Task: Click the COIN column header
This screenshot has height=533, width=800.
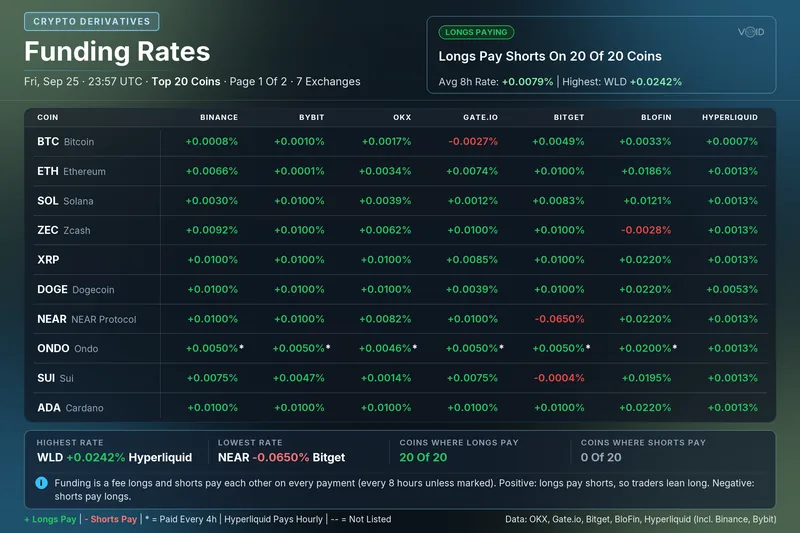Action: click(47, 117)
